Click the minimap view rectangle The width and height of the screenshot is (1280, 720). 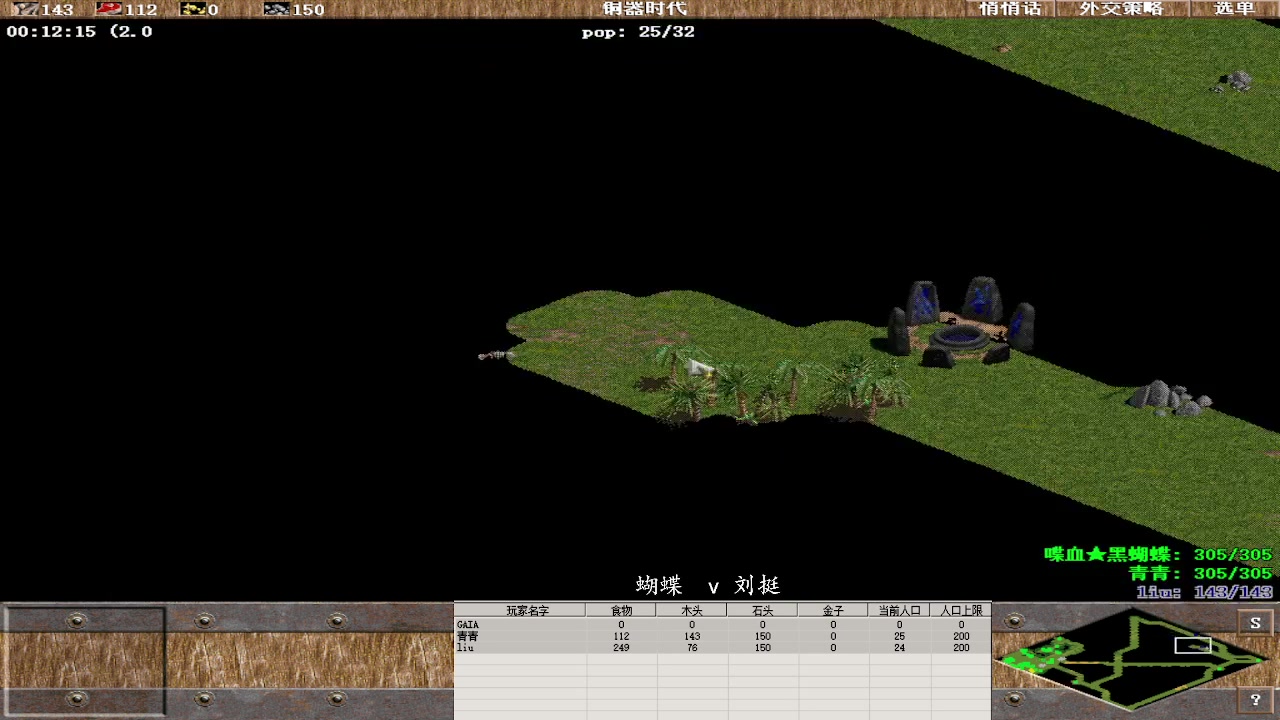[x=1192, y=645]
